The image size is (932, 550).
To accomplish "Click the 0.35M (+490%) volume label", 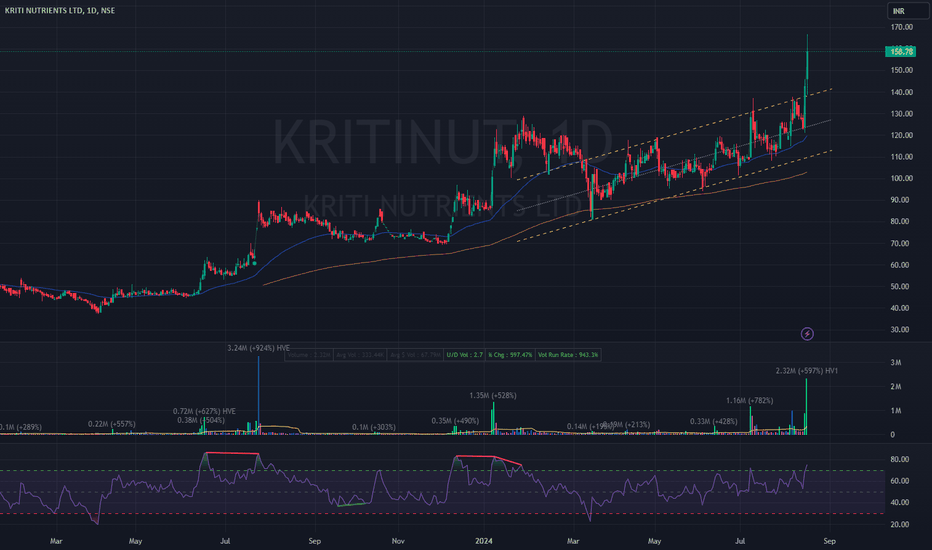I will pos(455,421).
